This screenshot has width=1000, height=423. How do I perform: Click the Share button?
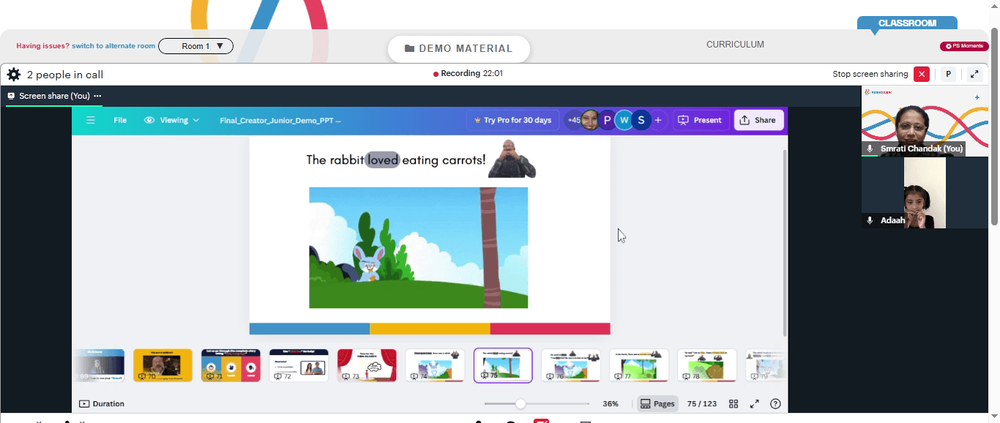[x=758, y=120]
